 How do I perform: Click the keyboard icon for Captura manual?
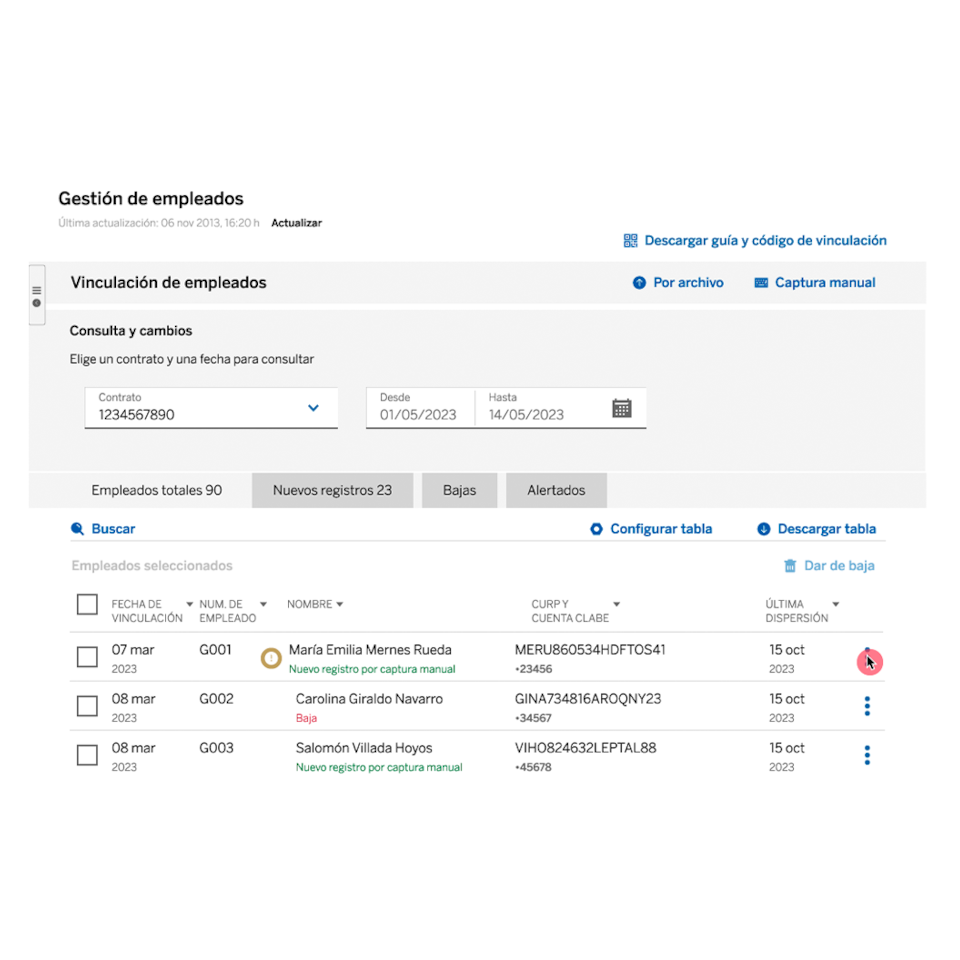[761, 283]
